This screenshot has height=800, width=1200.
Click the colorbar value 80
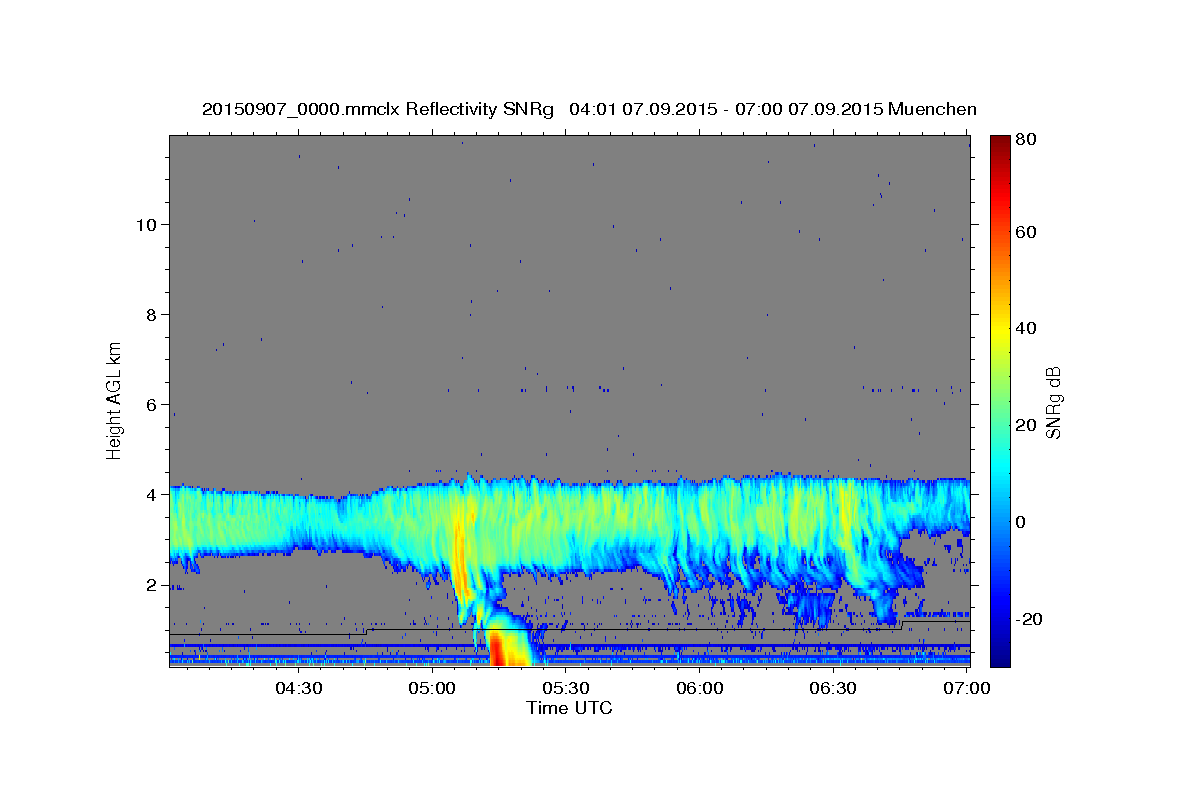click(x=1025, y=140)
